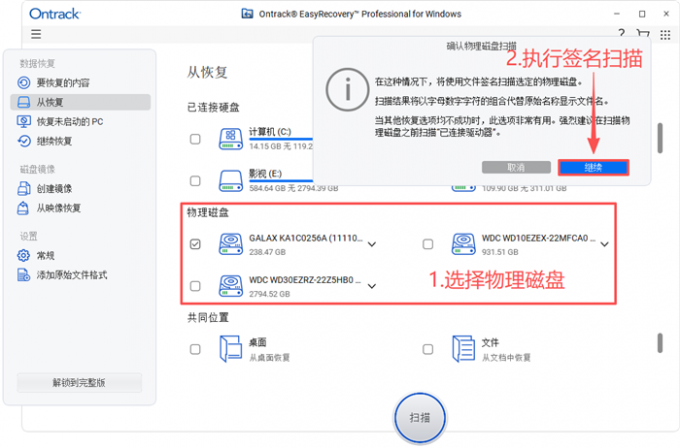Click the Ontrack logo
The height and width of the screenshot is (448, 680).
click(55, 14)
